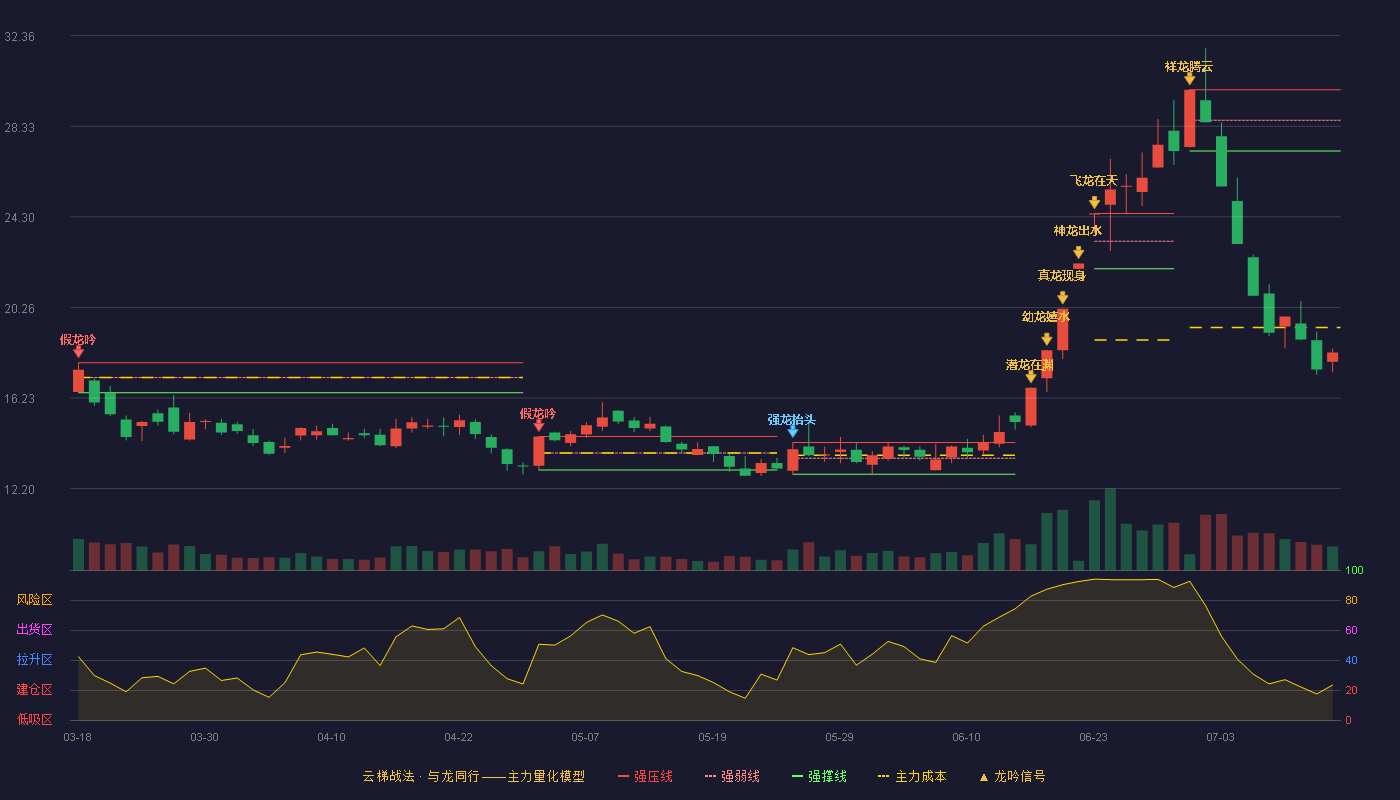Toggle the 强弱线 legend series
The width and height of the screenshot is (1400, 800).
[732, 776]
